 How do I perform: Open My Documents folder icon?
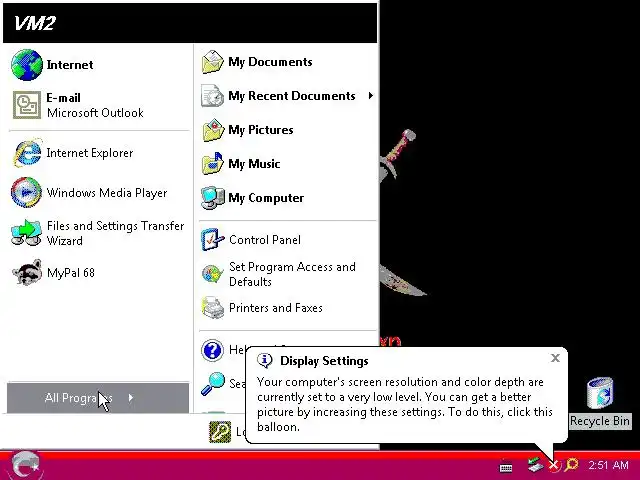click(x=213, y=62)
